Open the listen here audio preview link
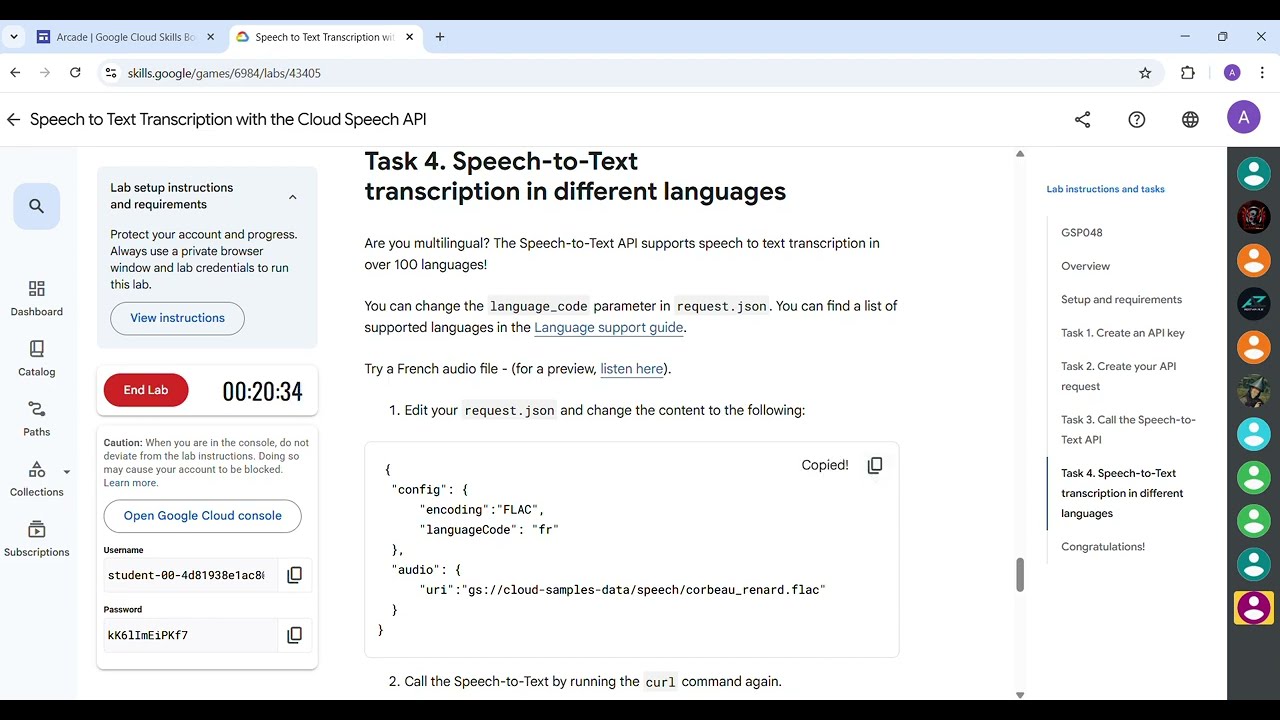Image resolution: width=1280 pixels, height=720 pixels. pos(631,368)
